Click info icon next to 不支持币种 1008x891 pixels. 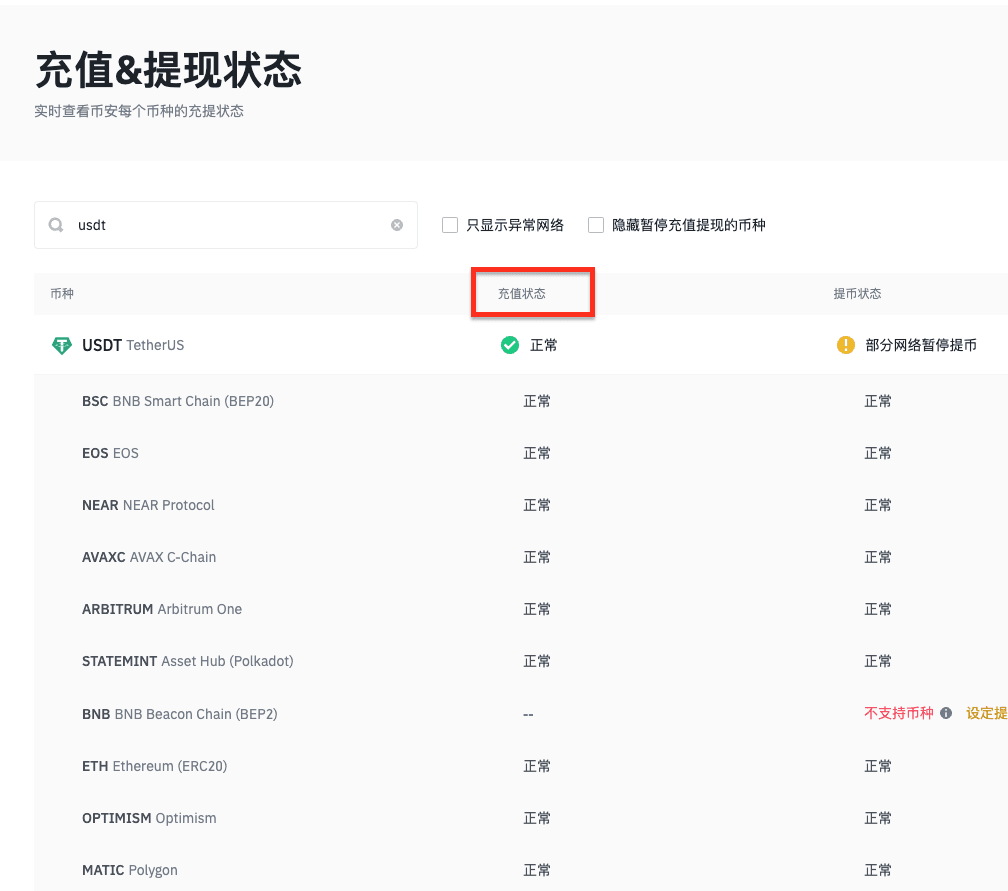tap(946, 713)
